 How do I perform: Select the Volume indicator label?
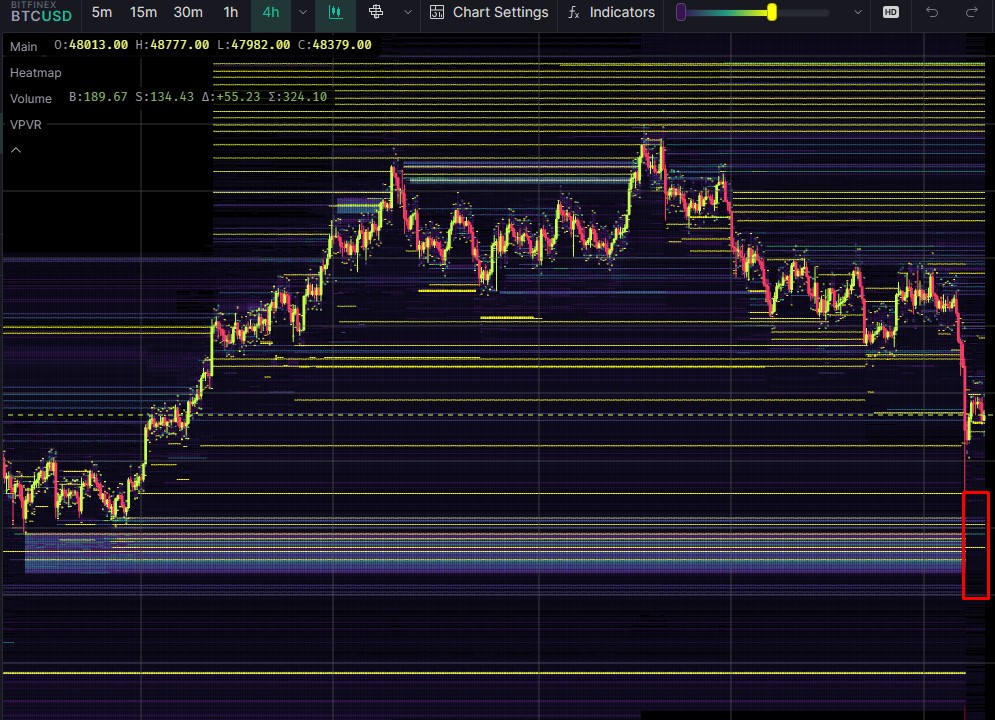(30, 98)
